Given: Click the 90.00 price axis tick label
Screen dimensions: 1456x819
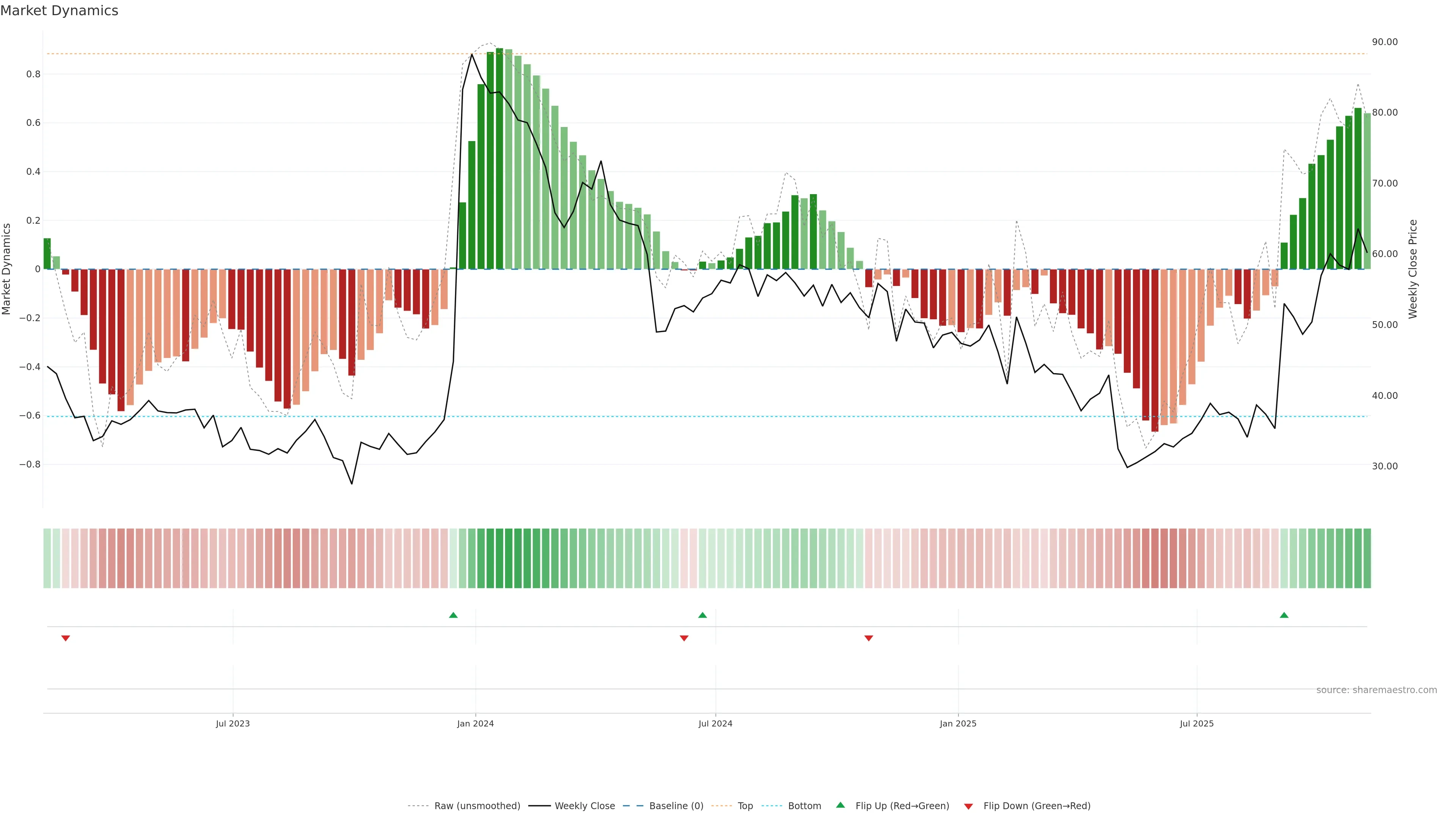Looking at the screenshot, I should (1385, 42).
